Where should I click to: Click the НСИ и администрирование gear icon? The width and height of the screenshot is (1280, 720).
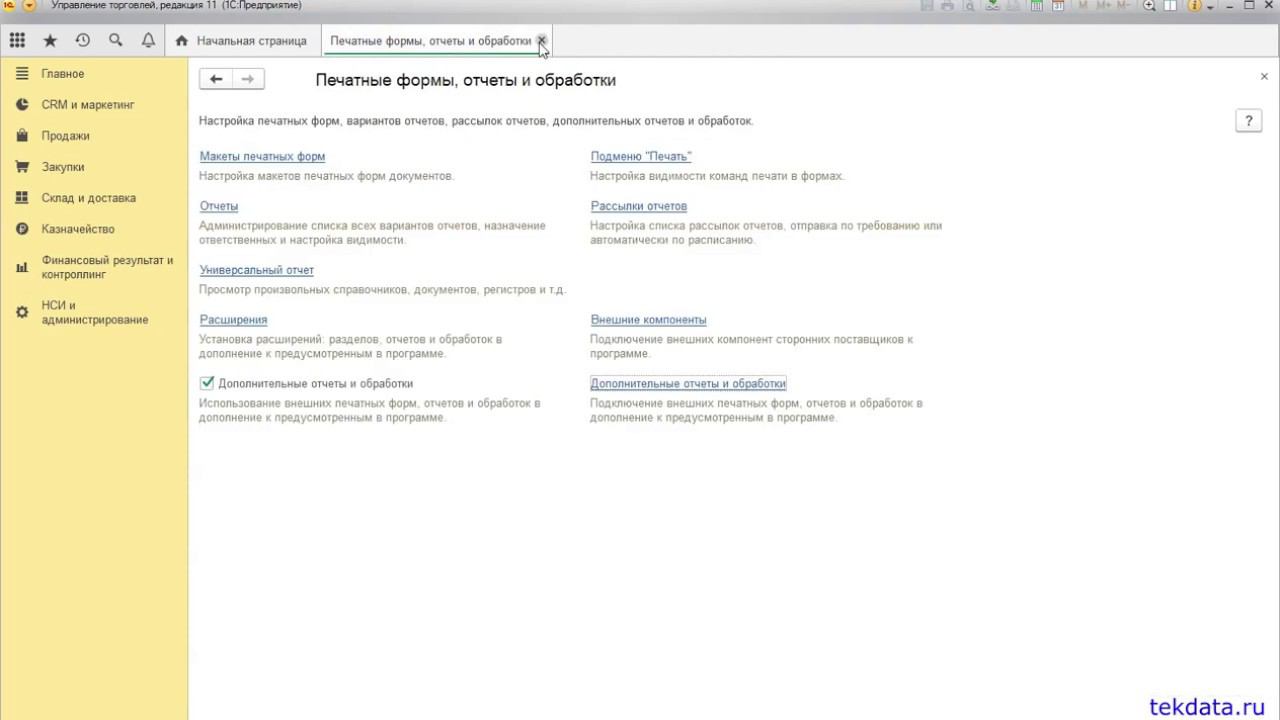[x=22, y=313]
